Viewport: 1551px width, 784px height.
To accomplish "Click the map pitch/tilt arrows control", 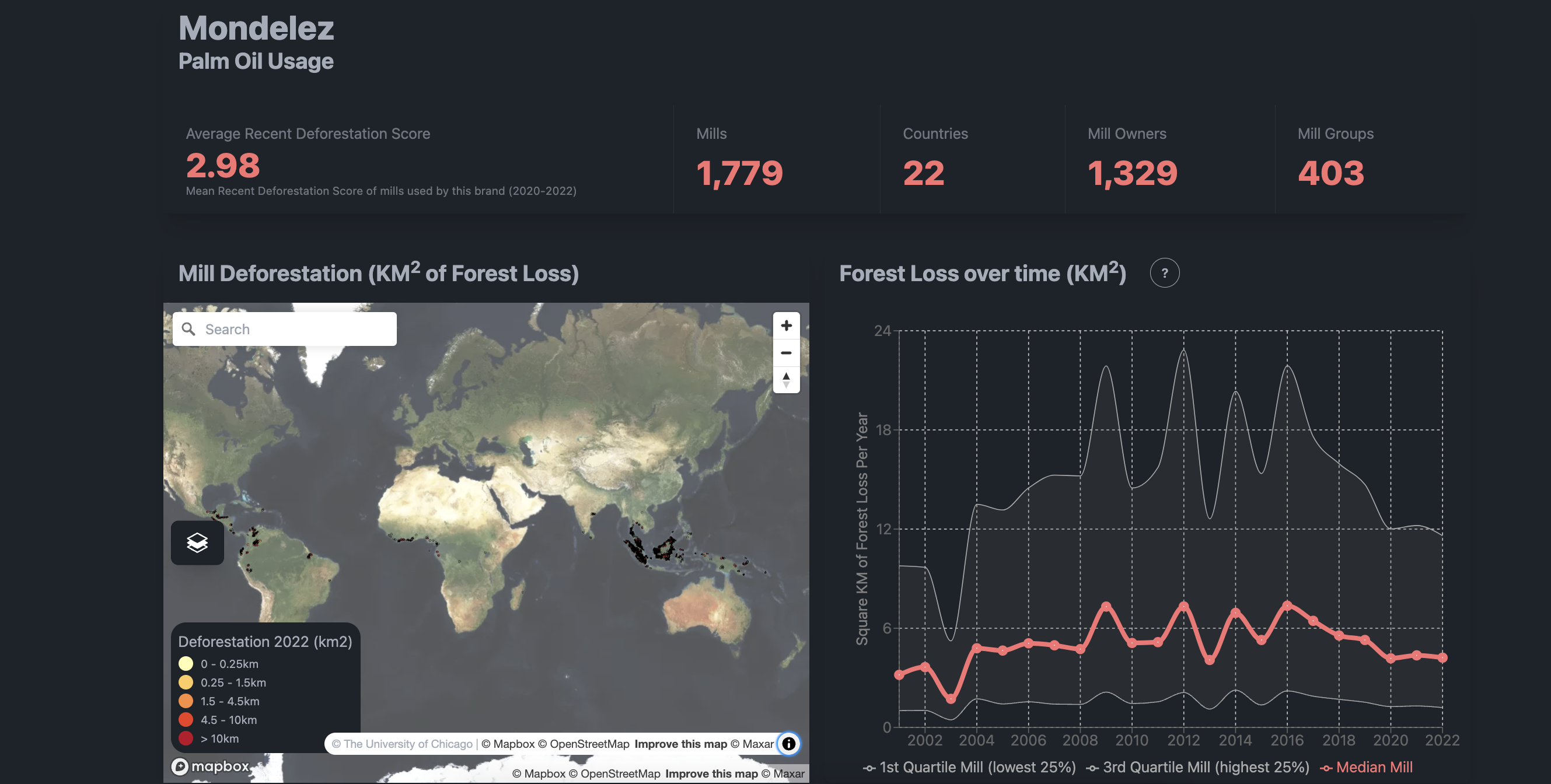I will pos(787,381).
